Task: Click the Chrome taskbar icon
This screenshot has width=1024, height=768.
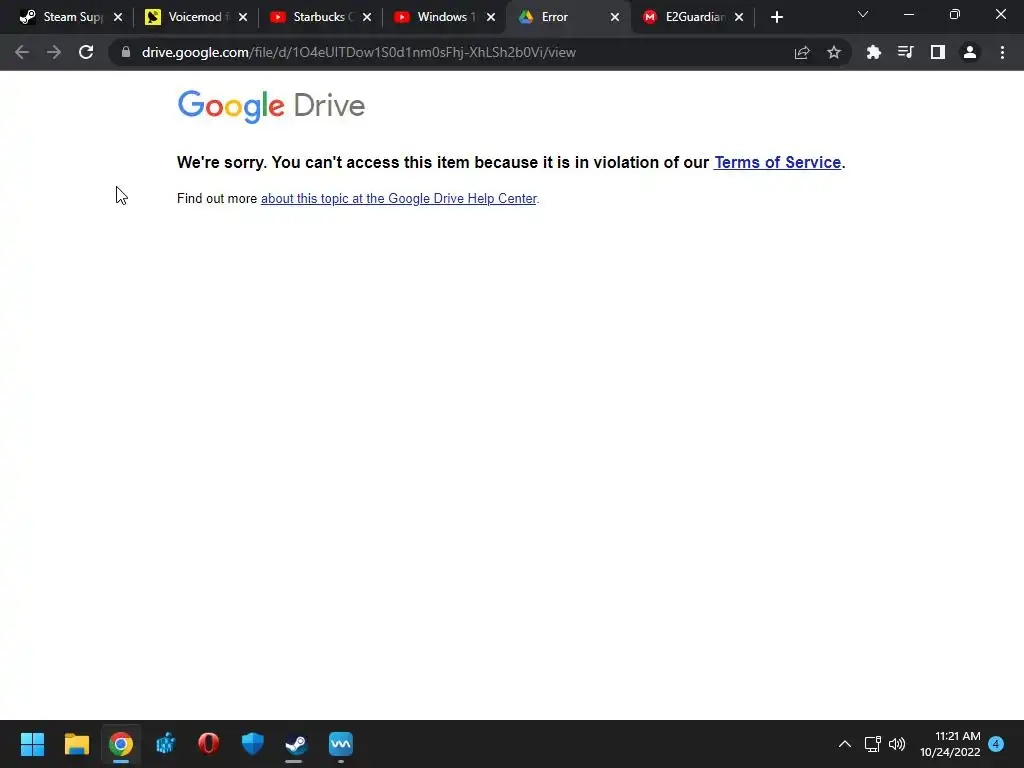Action: click(121, 744)
